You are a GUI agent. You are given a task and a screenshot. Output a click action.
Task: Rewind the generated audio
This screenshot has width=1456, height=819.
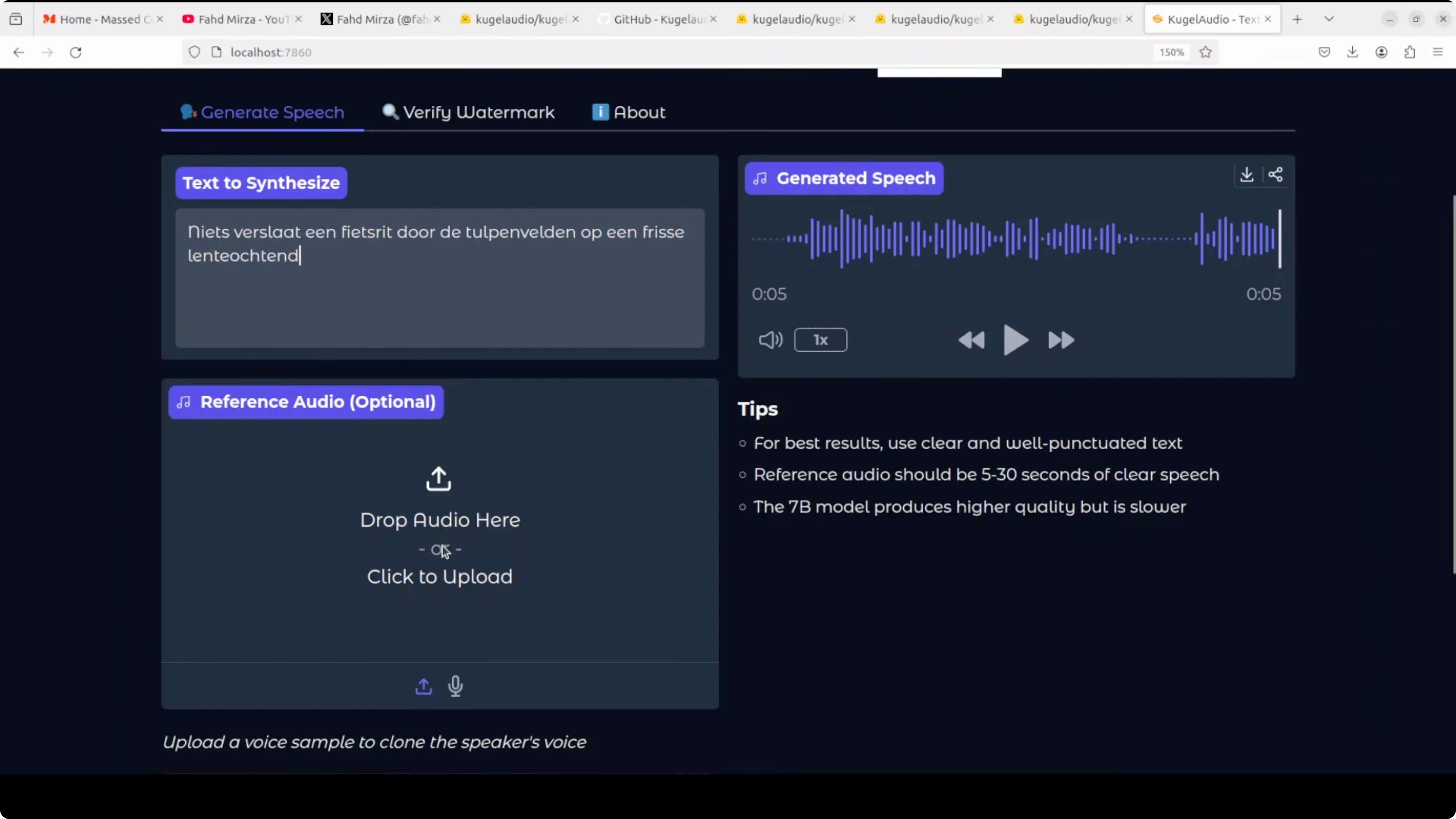(972, 340)
